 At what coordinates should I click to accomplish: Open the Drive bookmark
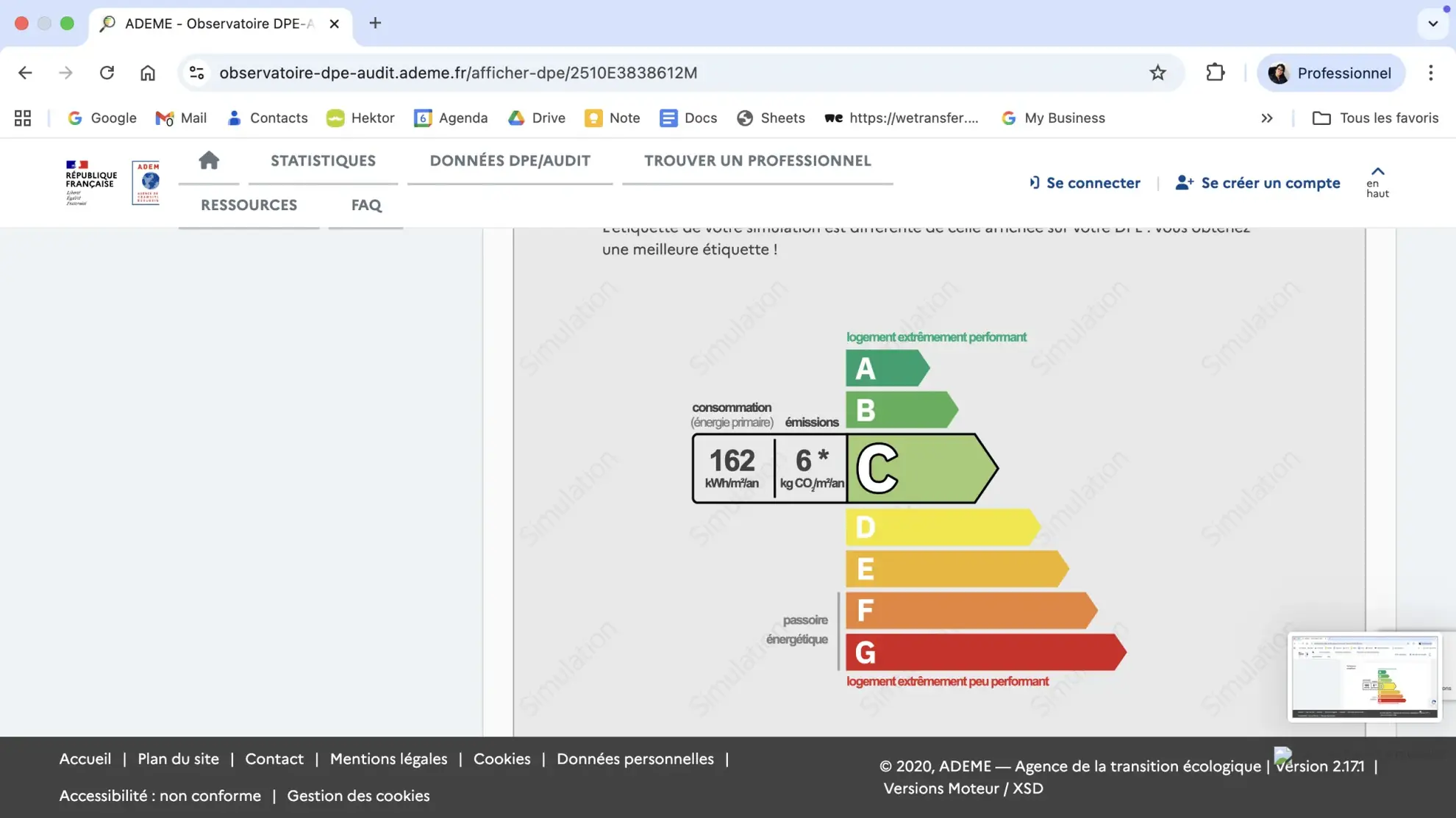coord(537,118)
